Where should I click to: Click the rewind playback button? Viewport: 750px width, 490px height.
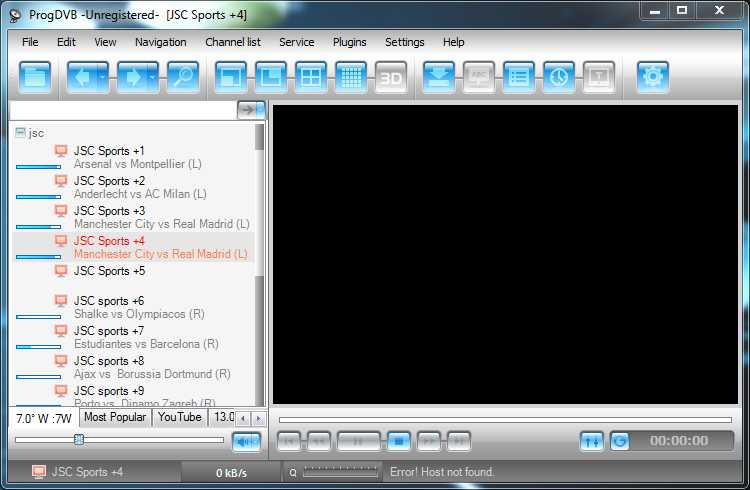tap(319, 441)
